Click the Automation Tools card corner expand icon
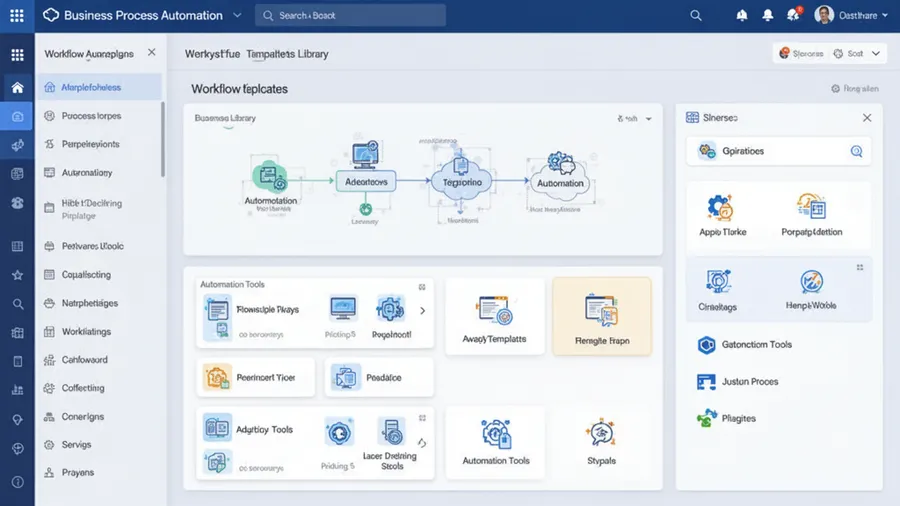Viewport: 900px width, 506px height. click(x=422, y=287)
